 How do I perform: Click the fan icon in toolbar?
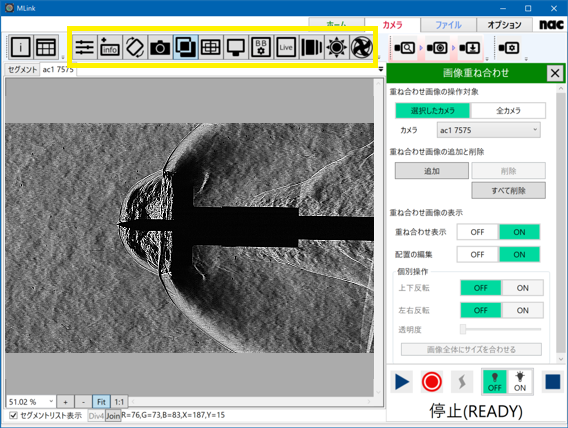[362, 47]
